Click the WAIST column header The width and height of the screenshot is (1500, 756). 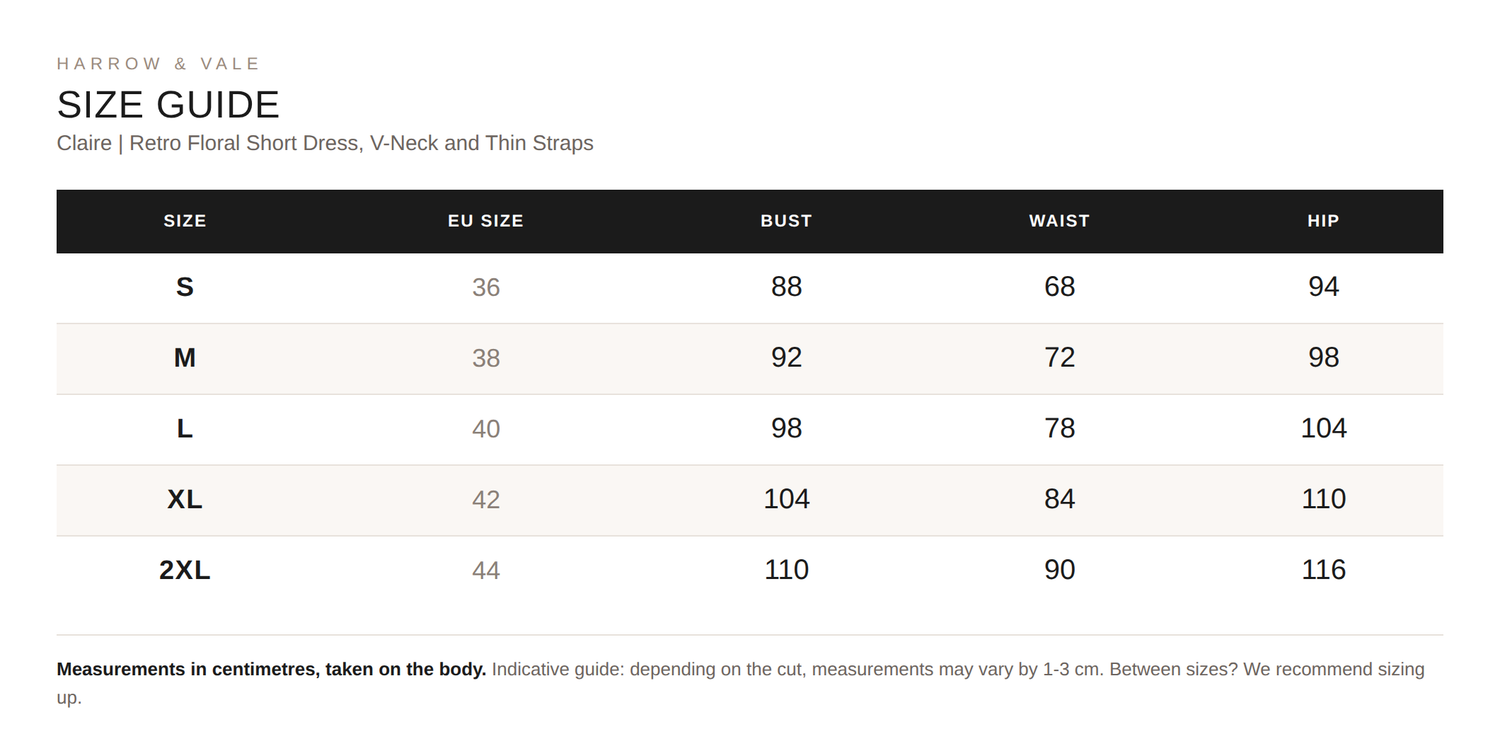pos(1059,221)
